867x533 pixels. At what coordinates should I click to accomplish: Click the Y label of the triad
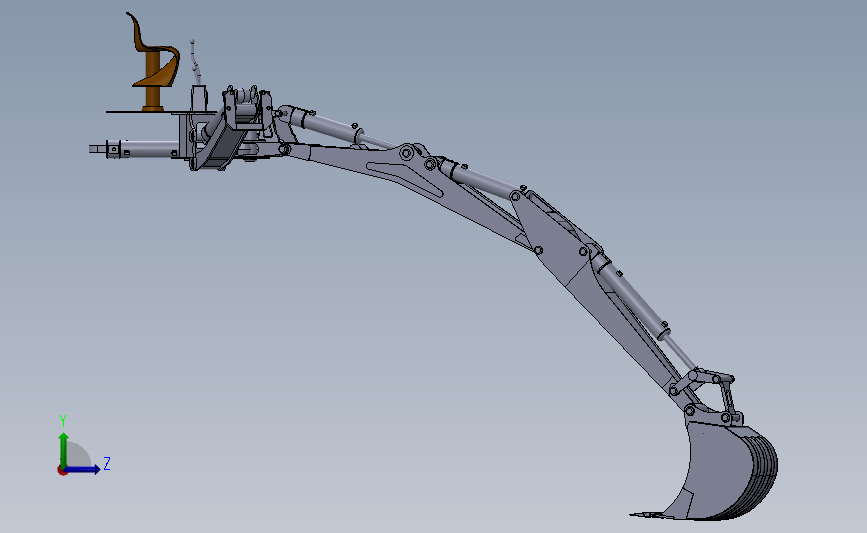tap(63, 421)
